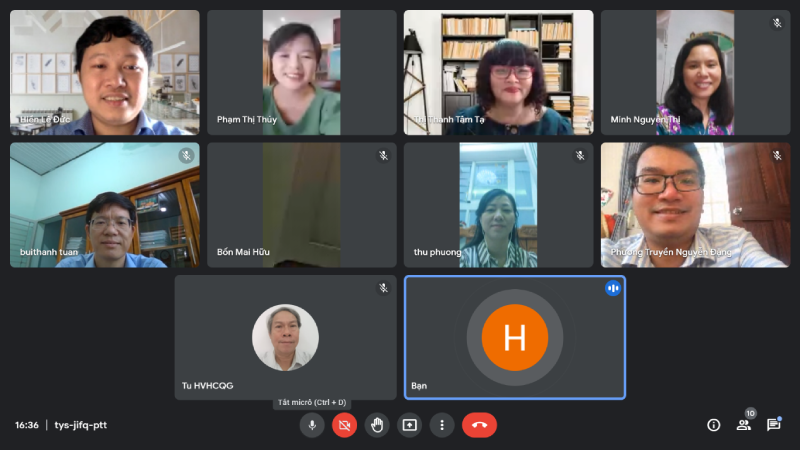Viewport: 800px width, 450px height.
Task: Click the present screen icon
Action: 409,425
